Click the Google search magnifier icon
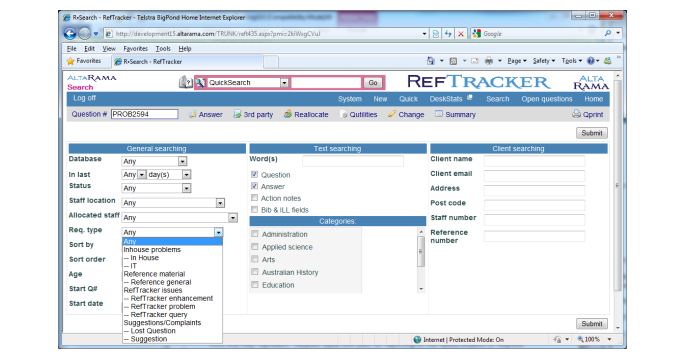Screen dimensions: 698x362 (608, 33)
